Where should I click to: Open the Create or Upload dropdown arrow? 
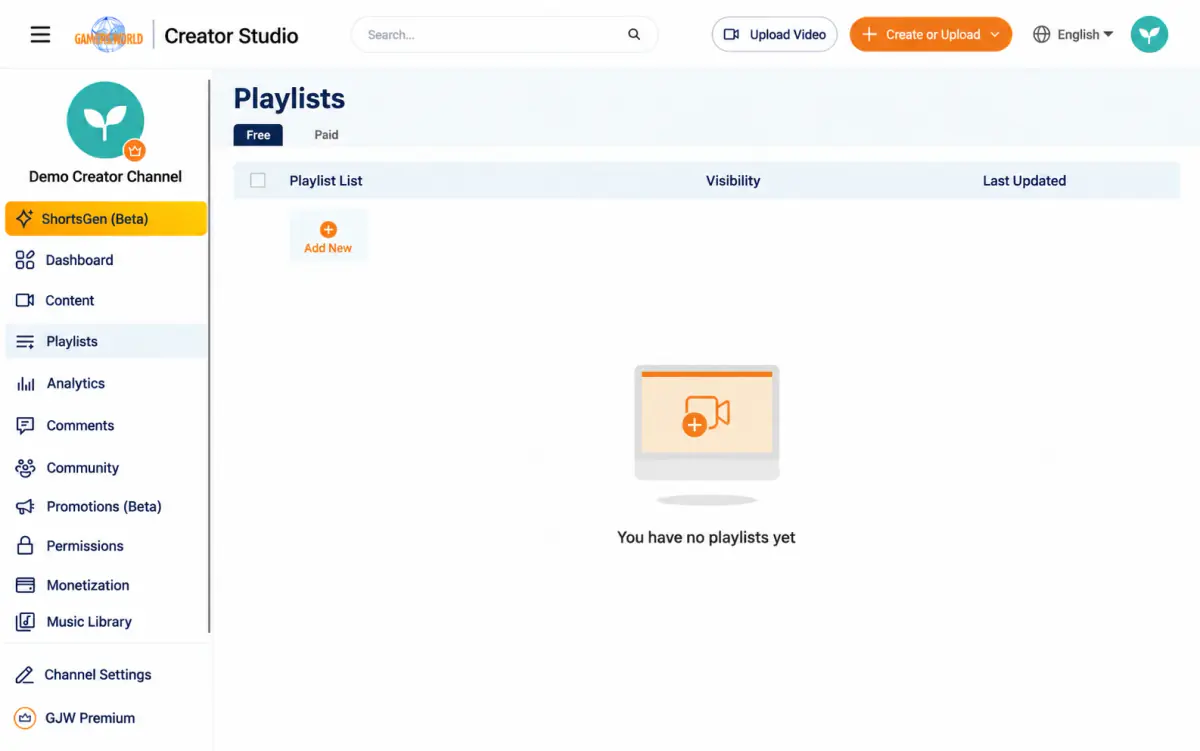[x=994, y=35]
